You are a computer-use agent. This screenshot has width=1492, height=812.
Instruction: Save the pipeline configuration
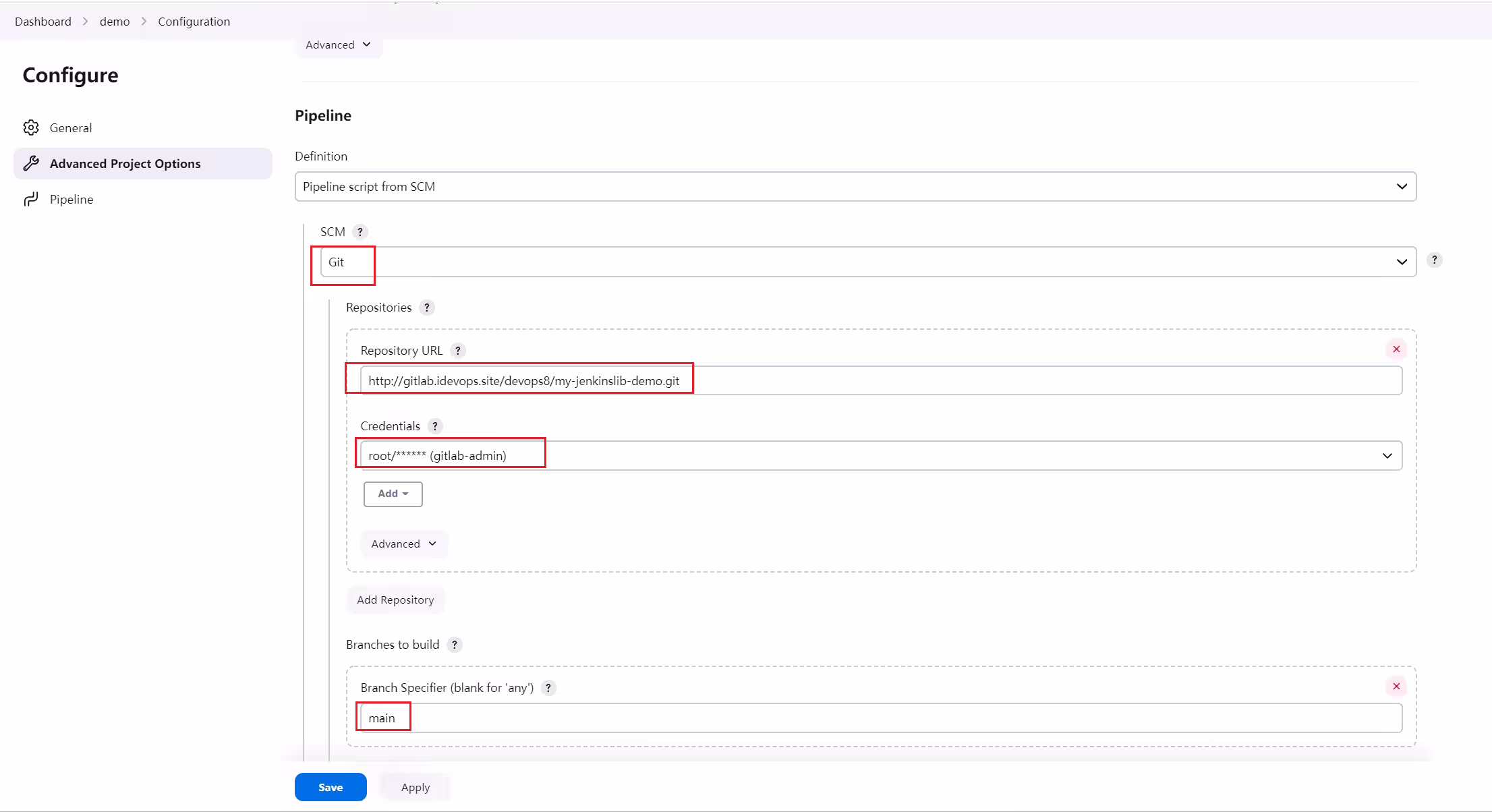click(x=331, y=787)
